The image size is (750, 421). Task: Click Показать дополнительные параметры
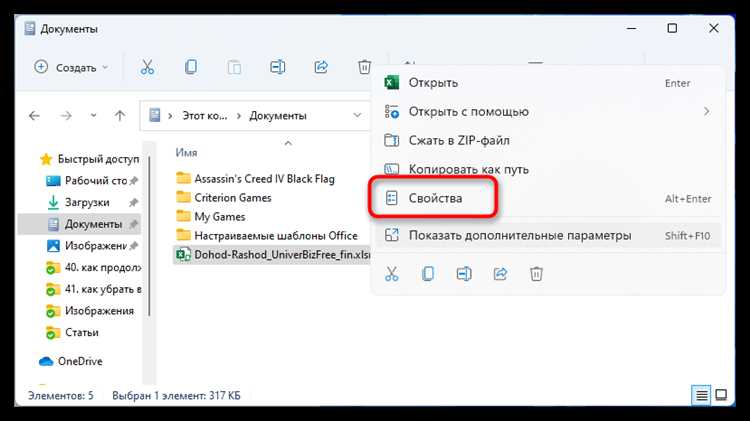tap(548, 235)
